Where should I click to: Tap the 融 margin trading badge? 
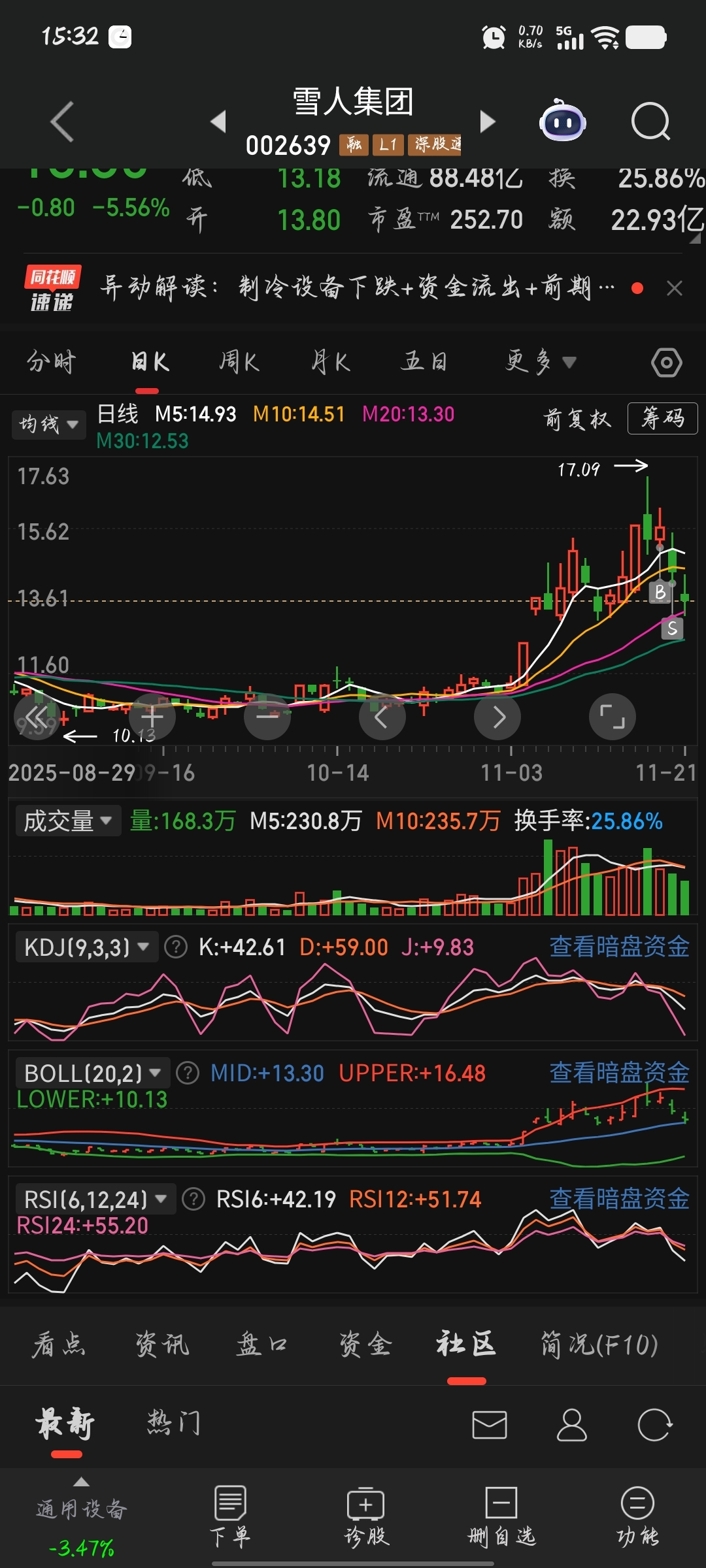[354, 144]
